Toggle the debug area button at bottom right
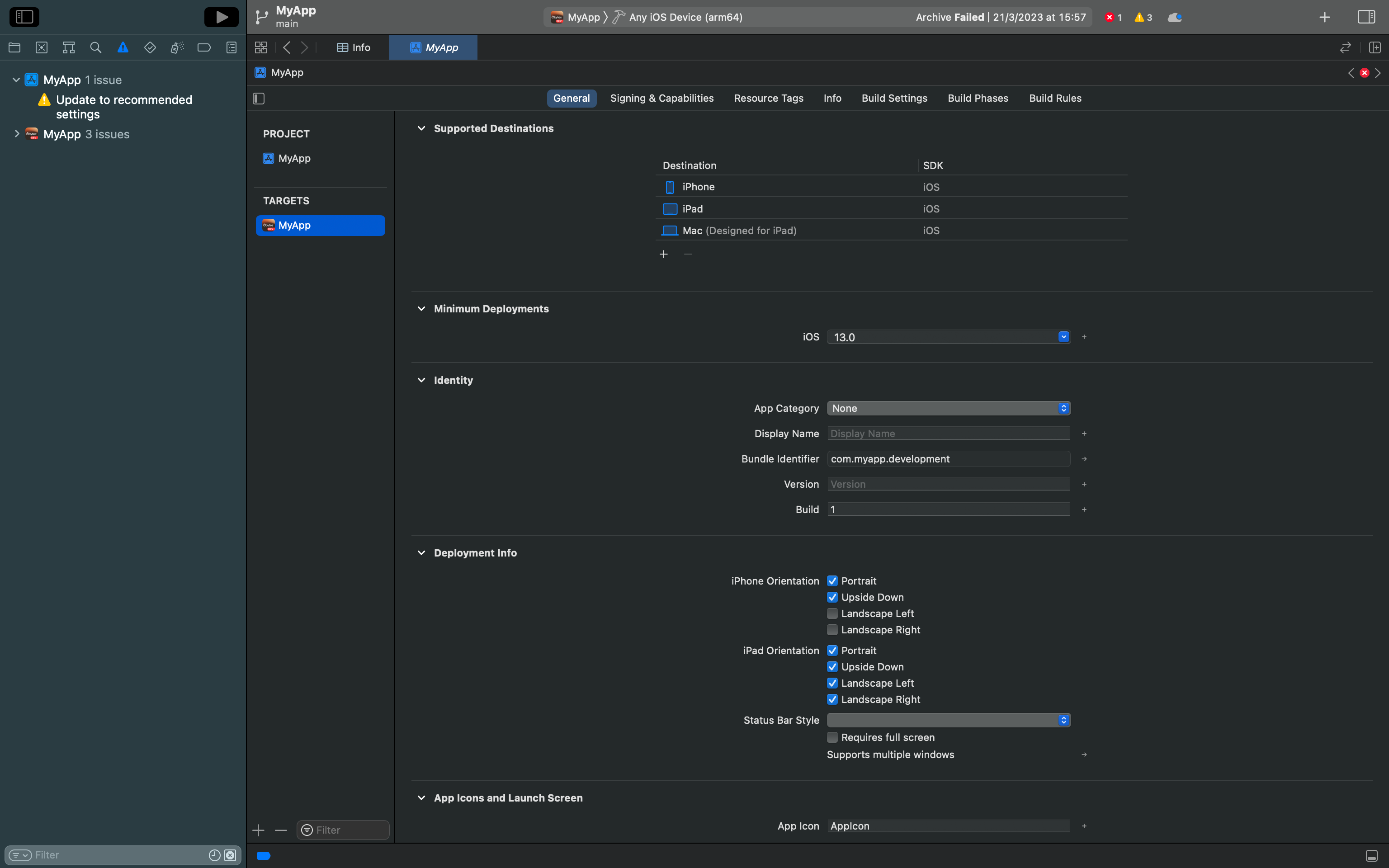This screenshot has width=1389, height=868. click(1372, 855)
